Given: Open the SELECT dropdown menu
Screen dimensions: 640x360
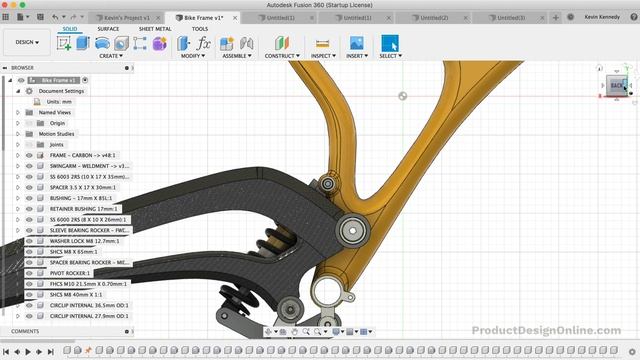Looking at the screenshot, I should [390, 56].
